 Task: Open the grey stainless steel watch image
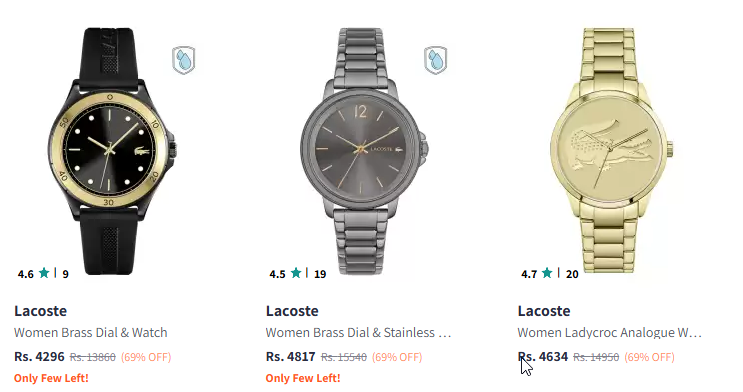point(363,151)
